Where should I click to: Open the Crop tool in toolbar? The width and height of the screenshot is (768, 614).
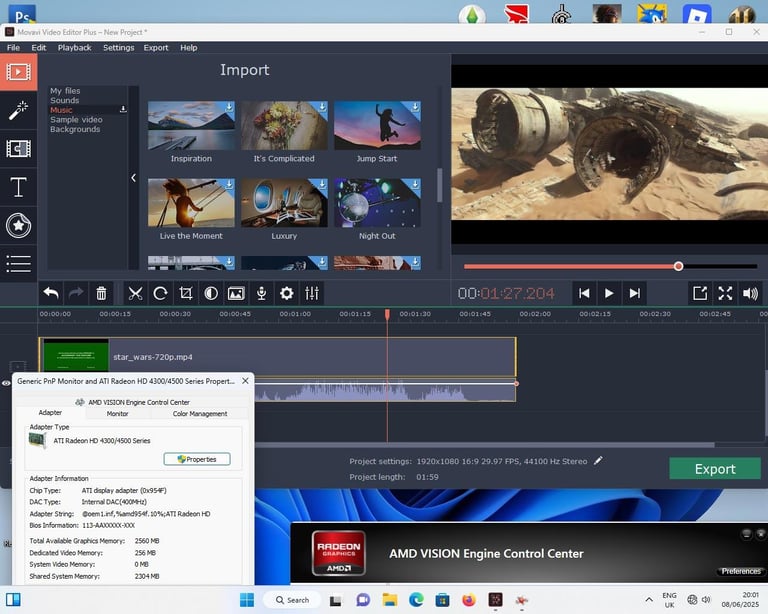click(x=186, y=293)
